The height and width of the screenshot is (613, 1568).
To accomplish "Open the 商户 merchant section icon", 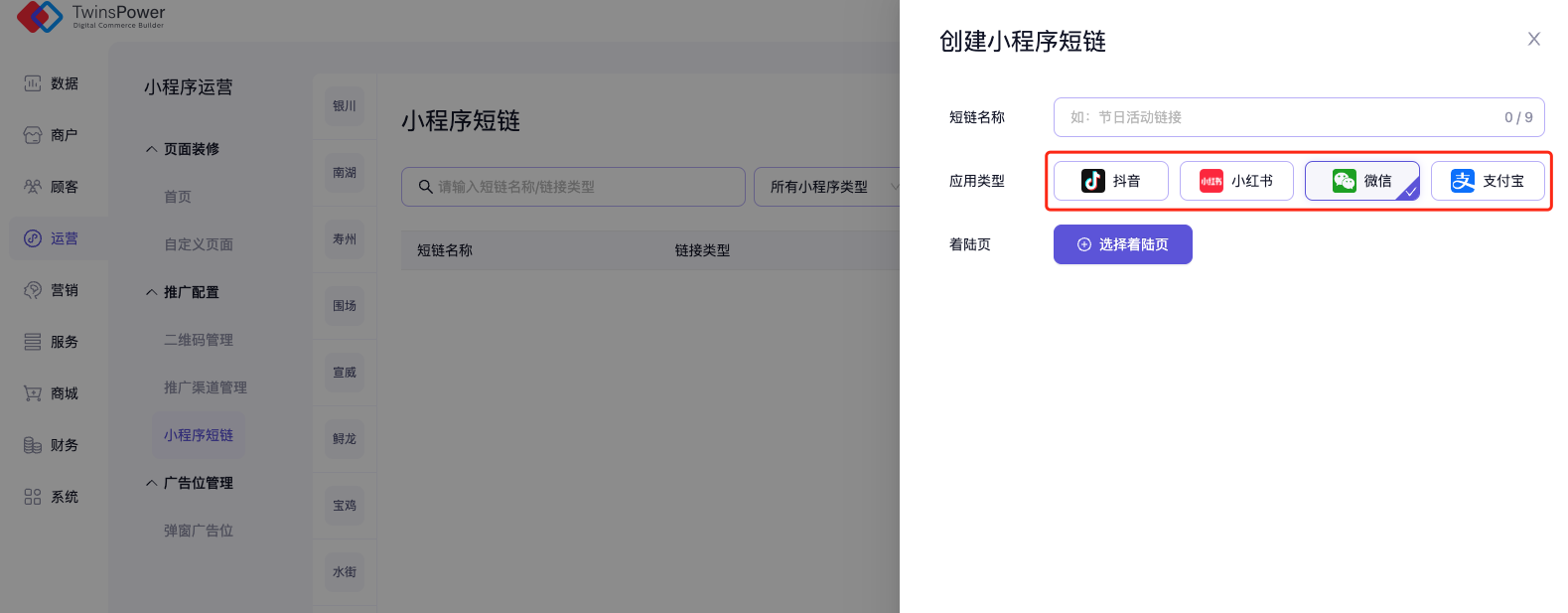I will (x=33, y=135).
